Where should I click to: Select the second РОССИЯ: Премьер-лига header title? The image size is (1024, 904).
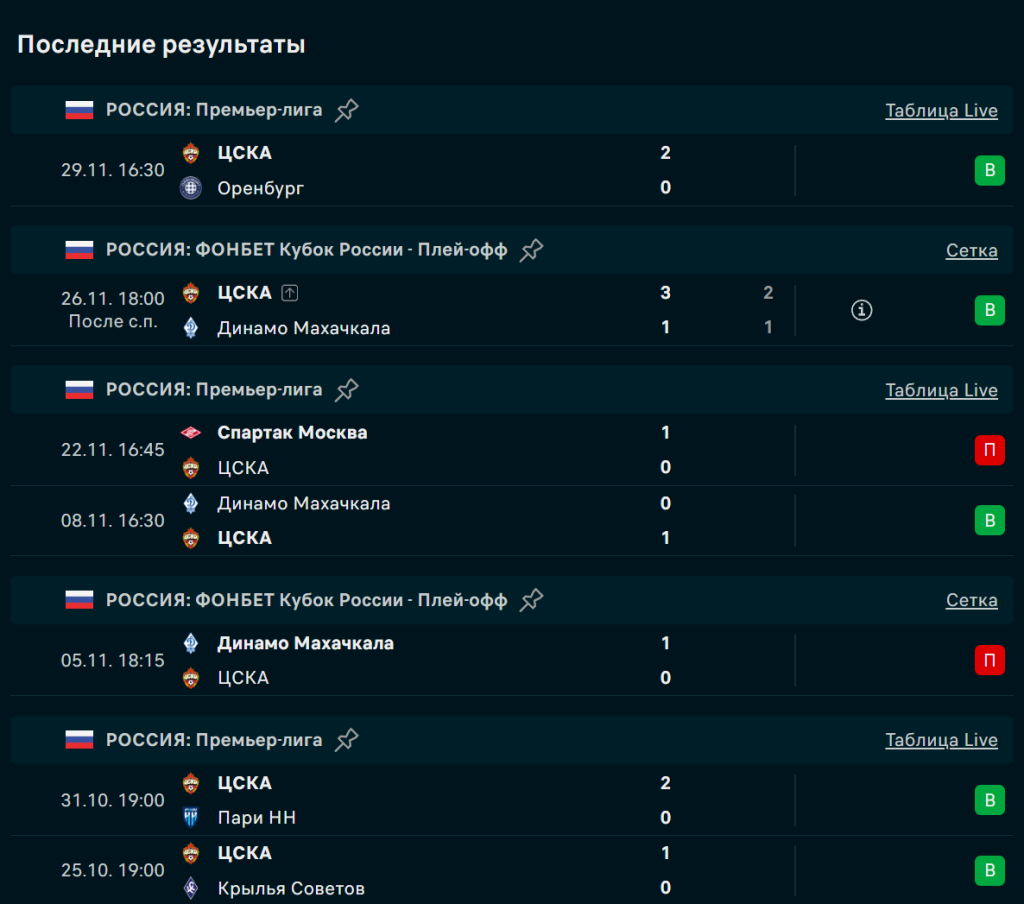pos(214,390)
